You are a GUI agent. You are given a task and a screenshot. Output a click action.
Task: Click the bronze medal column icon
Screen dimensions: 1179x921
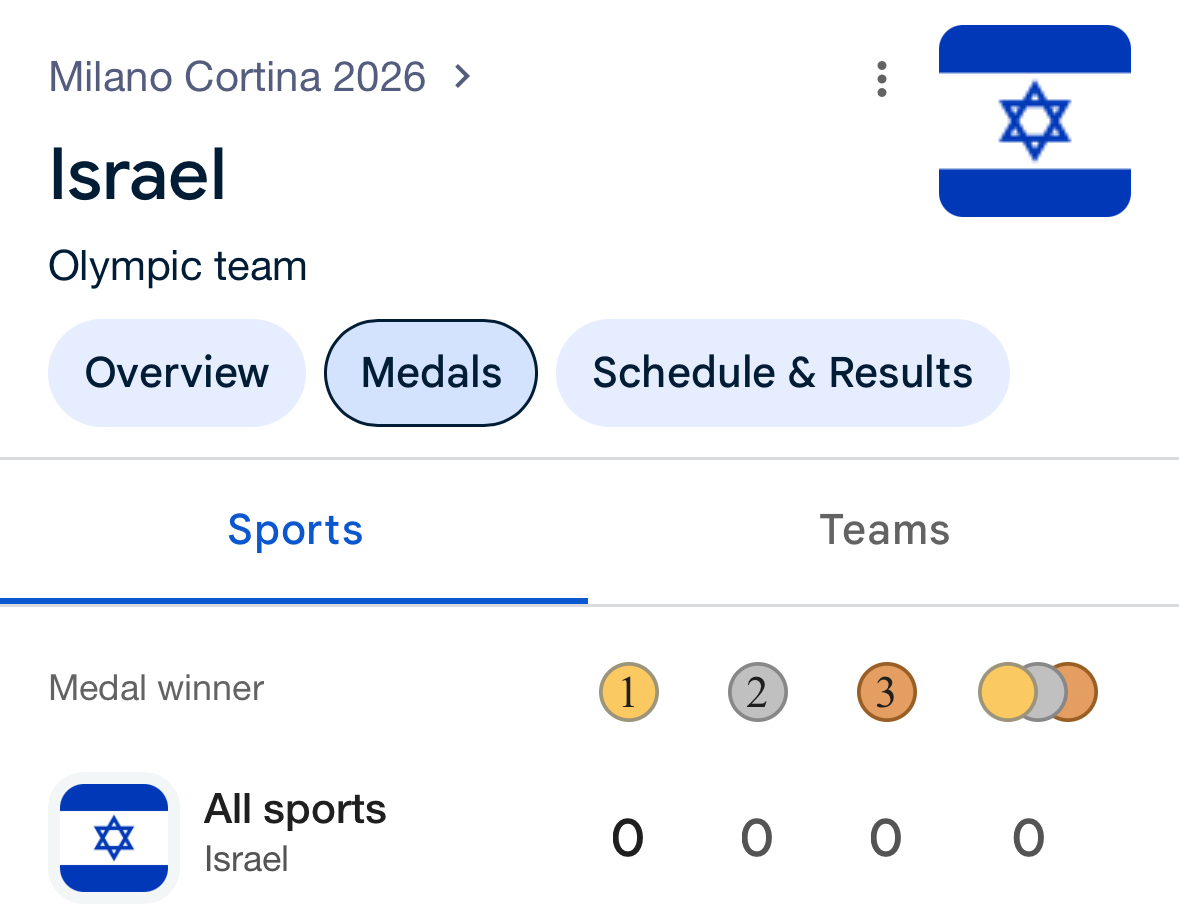(886, 692)
